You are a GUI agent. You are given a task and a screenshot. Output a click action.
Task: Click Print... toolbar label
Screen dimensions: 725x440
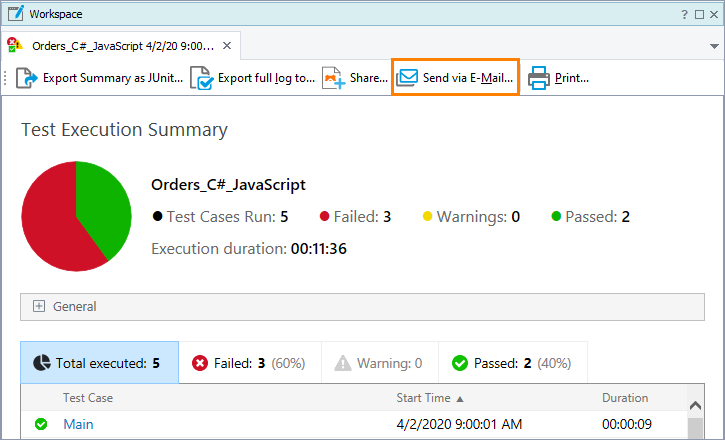571,78
